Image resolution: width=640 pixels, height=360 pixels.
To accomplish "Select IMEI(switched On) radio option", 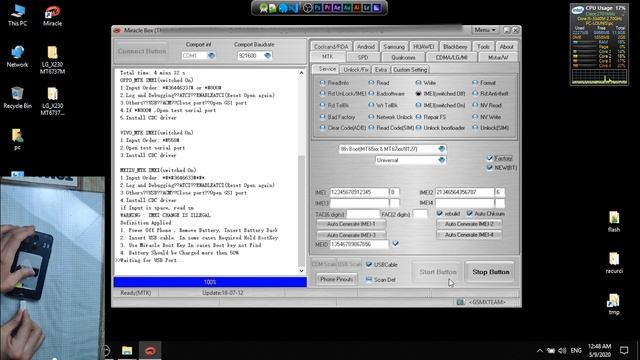I will (x=418, y=105).
